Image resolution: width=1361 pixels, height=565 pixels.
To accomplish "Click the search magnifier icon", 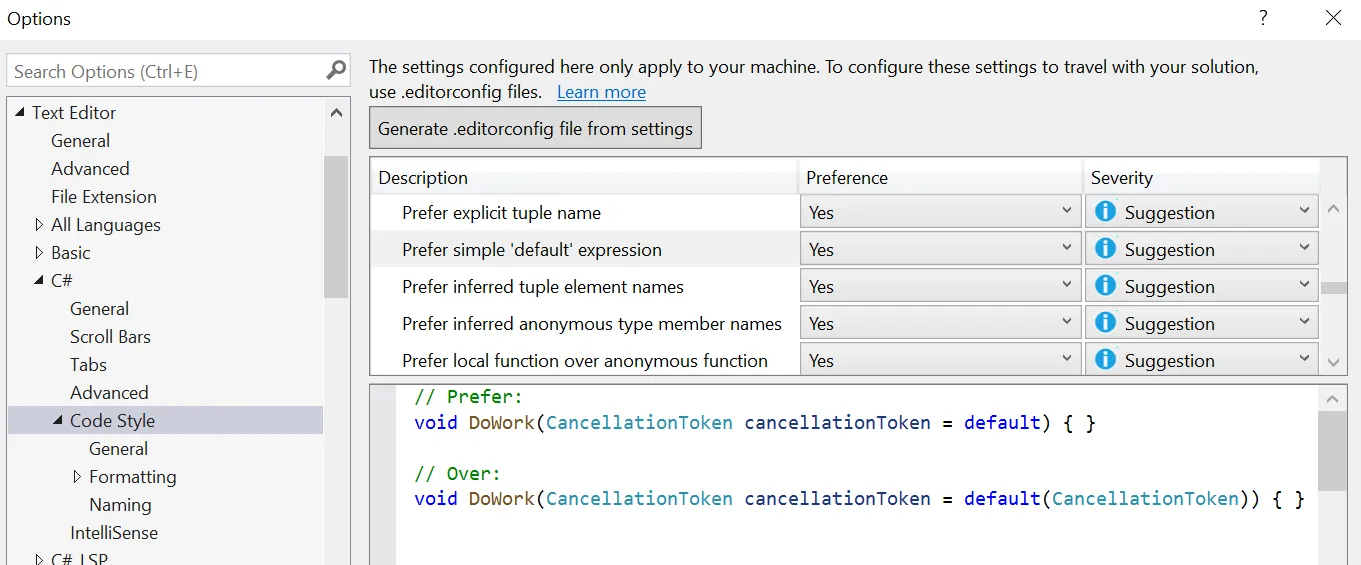I will click(336, 71).
